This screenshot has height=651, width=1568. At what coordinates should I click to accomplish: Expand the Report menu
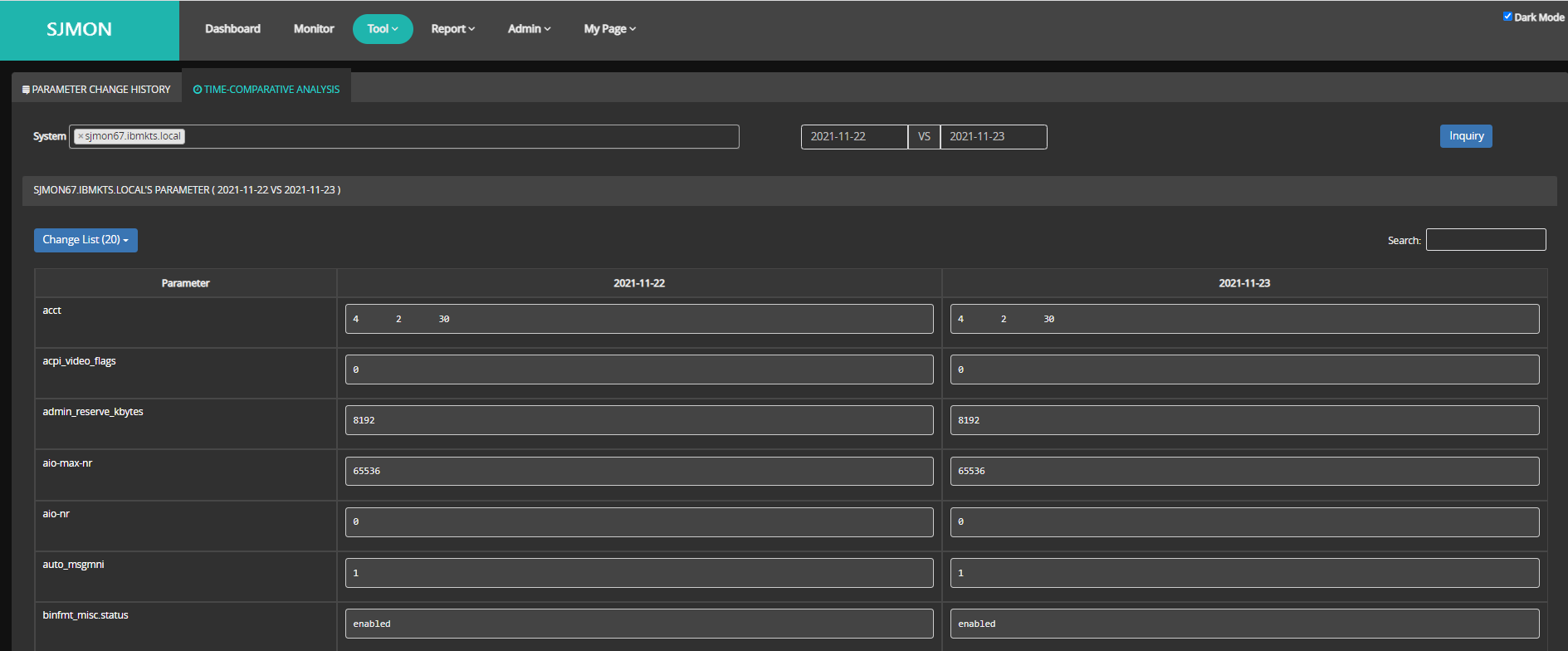coord(452,29)
